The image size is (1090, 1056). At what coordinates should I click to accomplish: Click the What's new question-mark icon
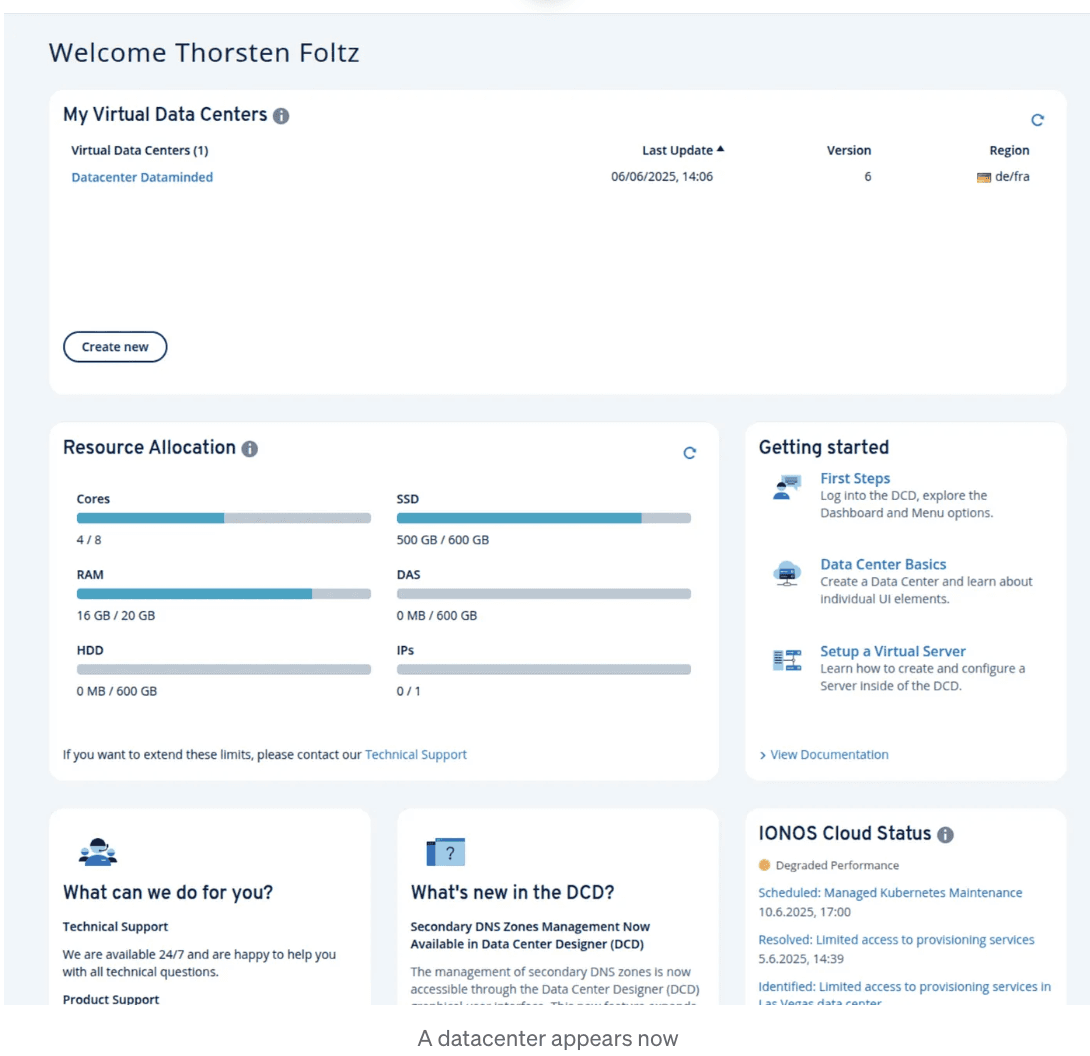click(446, 852)
